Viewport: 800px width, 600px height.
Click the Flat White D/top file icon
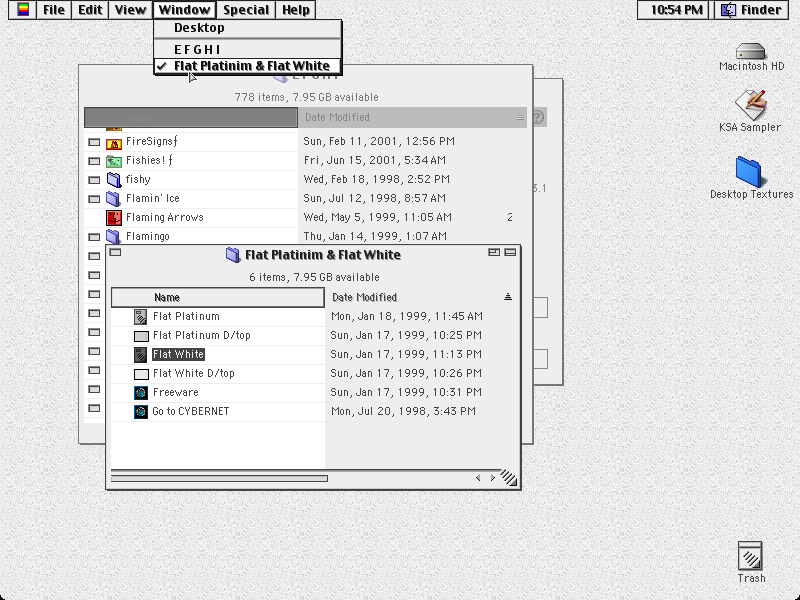[x=141, y=374]
